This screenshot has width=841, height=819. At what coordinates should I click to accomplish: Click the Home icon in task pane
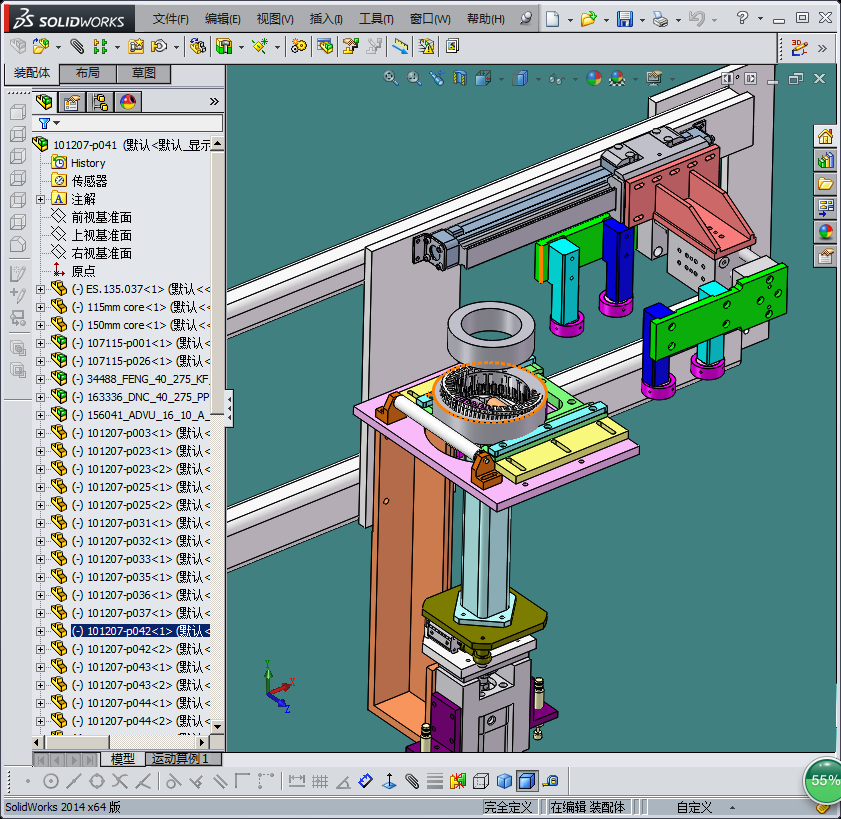[x=825, y=137]
